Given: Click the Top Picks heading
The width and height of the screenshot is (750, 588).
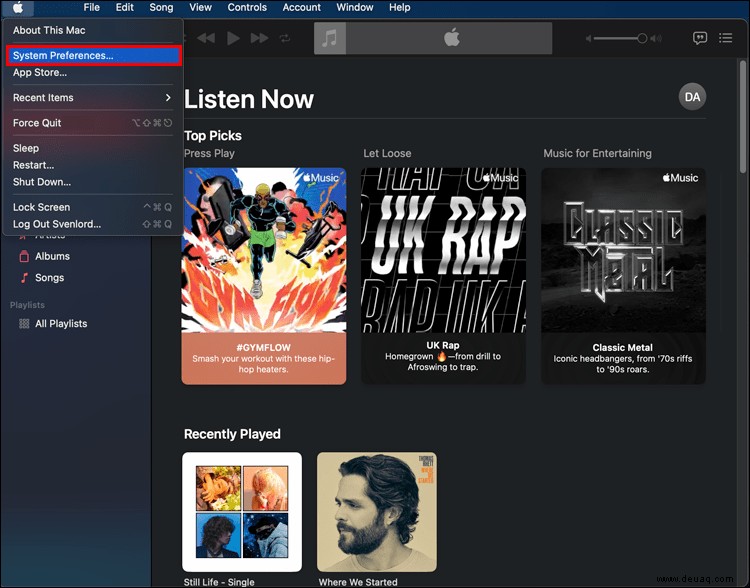Looking at the screenshot, I should [x=213, y=136].
